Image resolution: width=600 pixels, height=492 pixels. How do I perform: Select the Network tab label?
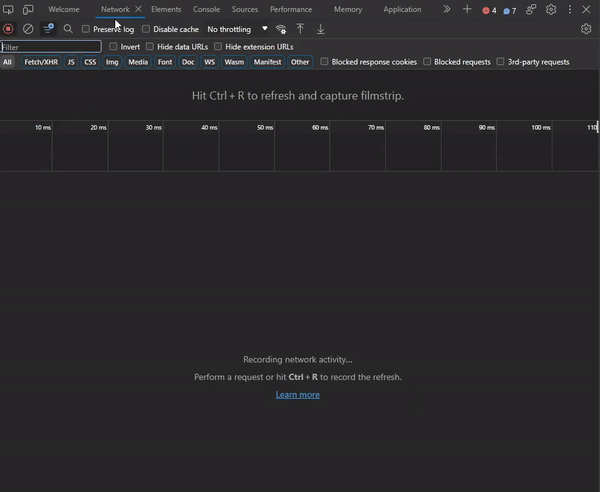click(115, 9)
